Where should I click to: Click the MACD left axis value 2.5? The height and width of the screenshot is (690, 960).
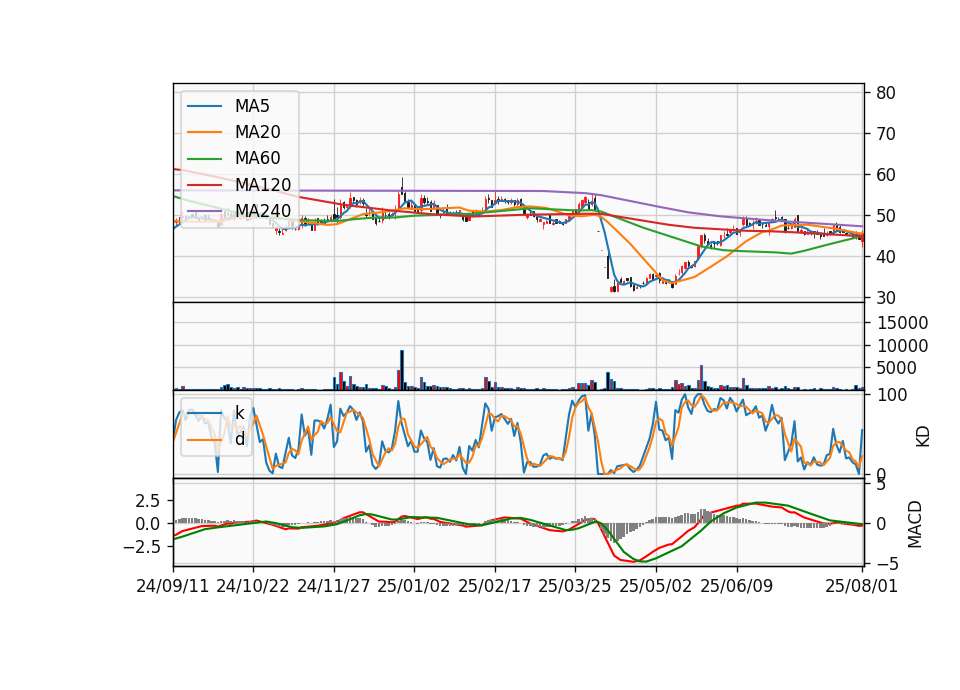[x=148, y=501]
